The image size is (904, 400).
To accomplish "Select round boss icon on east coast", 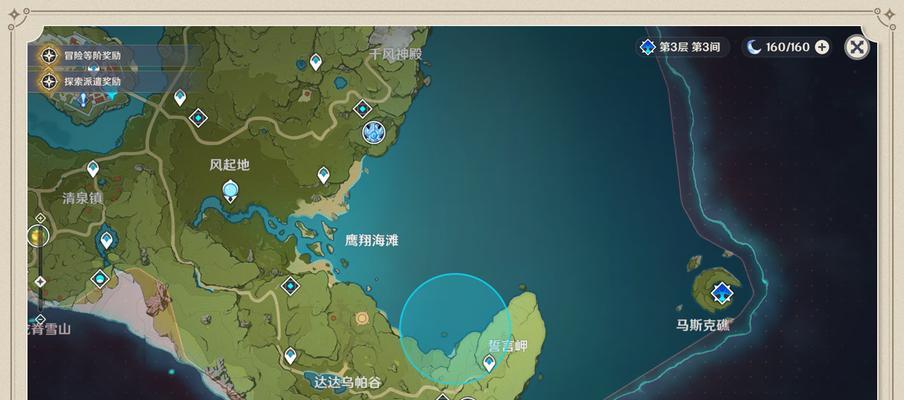I will 374,133.
